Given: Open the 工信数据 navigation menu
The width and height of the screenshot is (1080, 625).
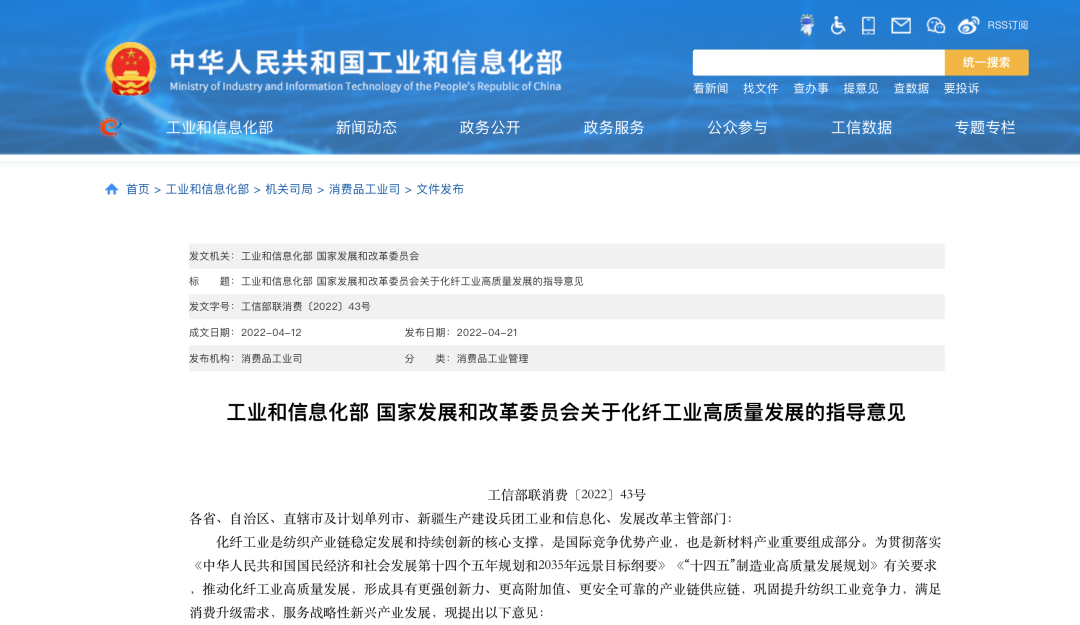Looking at the screenshot, I should (862, 127).
